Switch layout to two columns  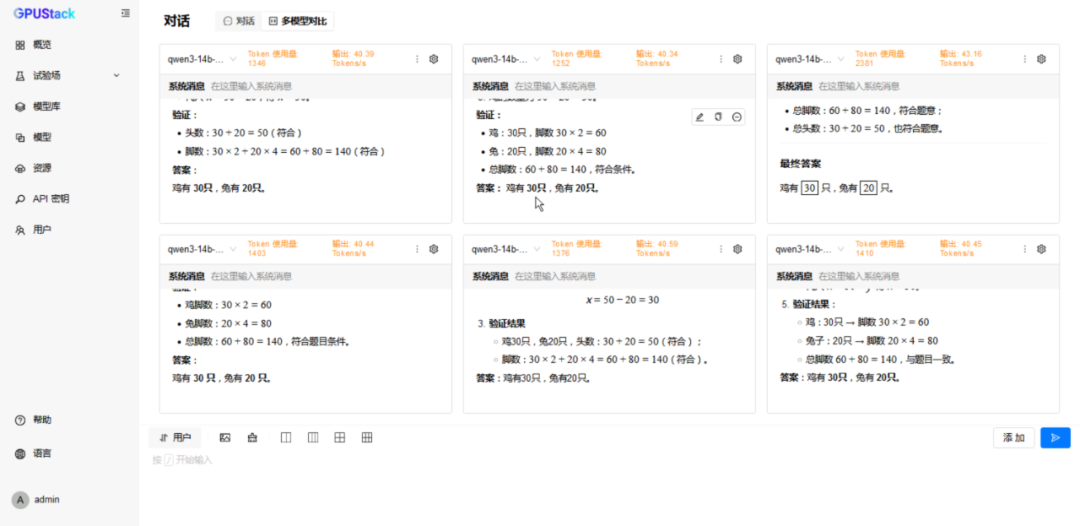287,438
